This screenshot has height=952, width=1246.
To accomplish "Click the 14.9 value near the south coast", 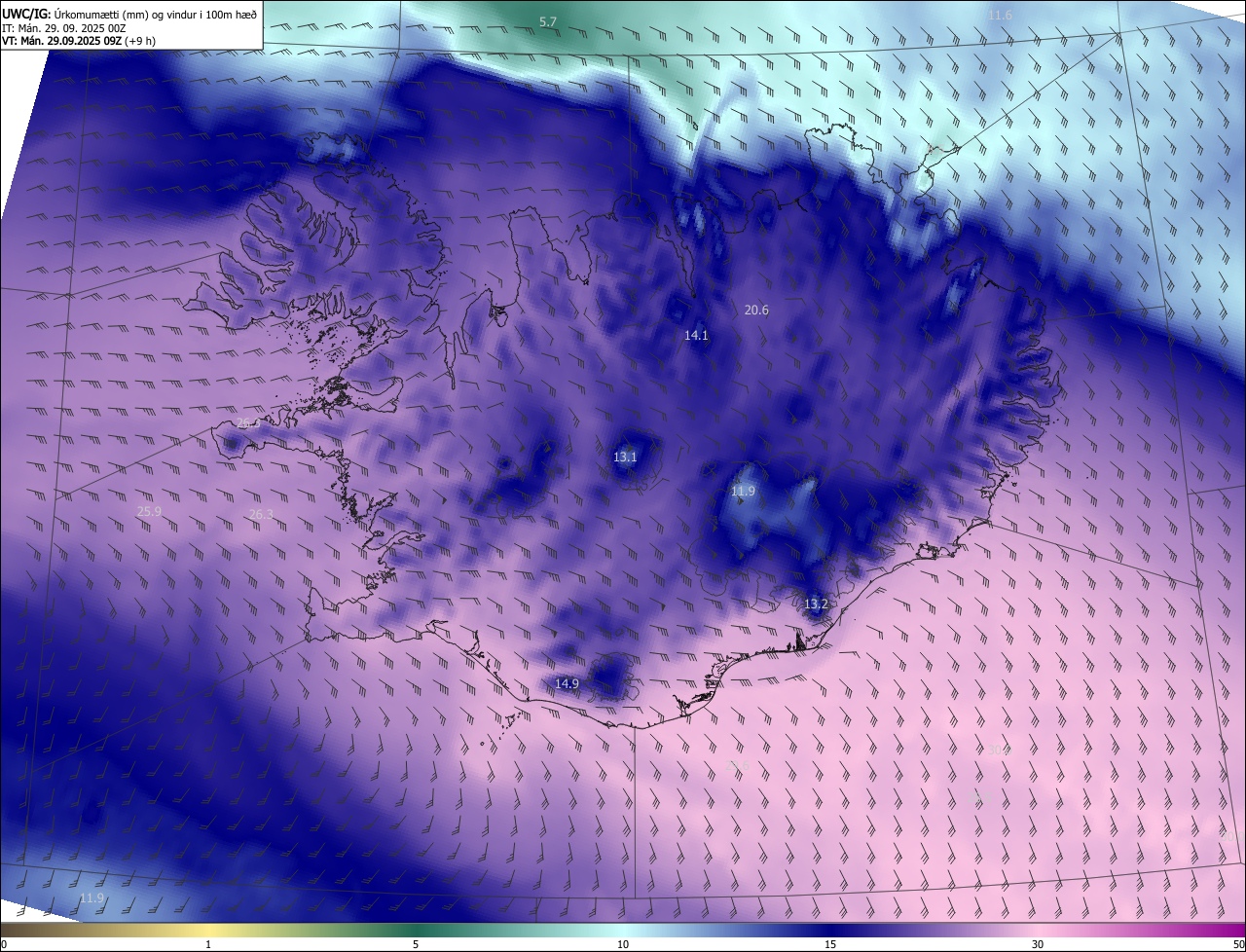I will tap(567, 684).
